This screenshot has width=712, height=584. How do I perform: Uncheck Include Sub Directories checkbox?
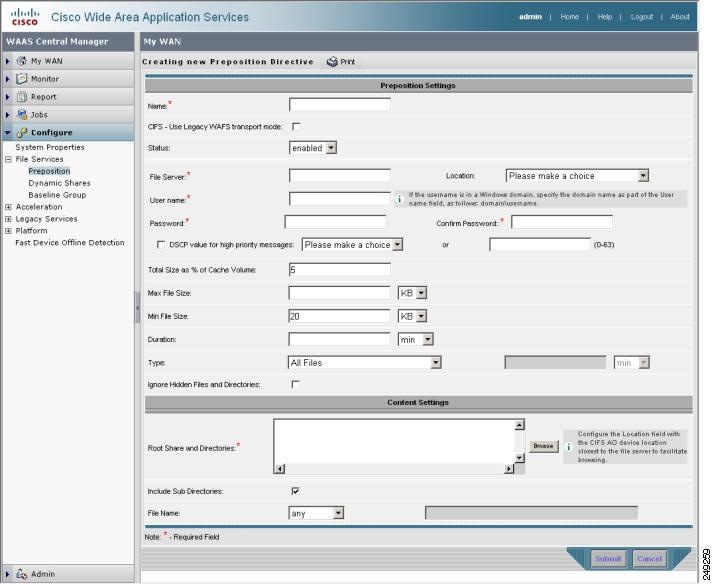[295, 491]
